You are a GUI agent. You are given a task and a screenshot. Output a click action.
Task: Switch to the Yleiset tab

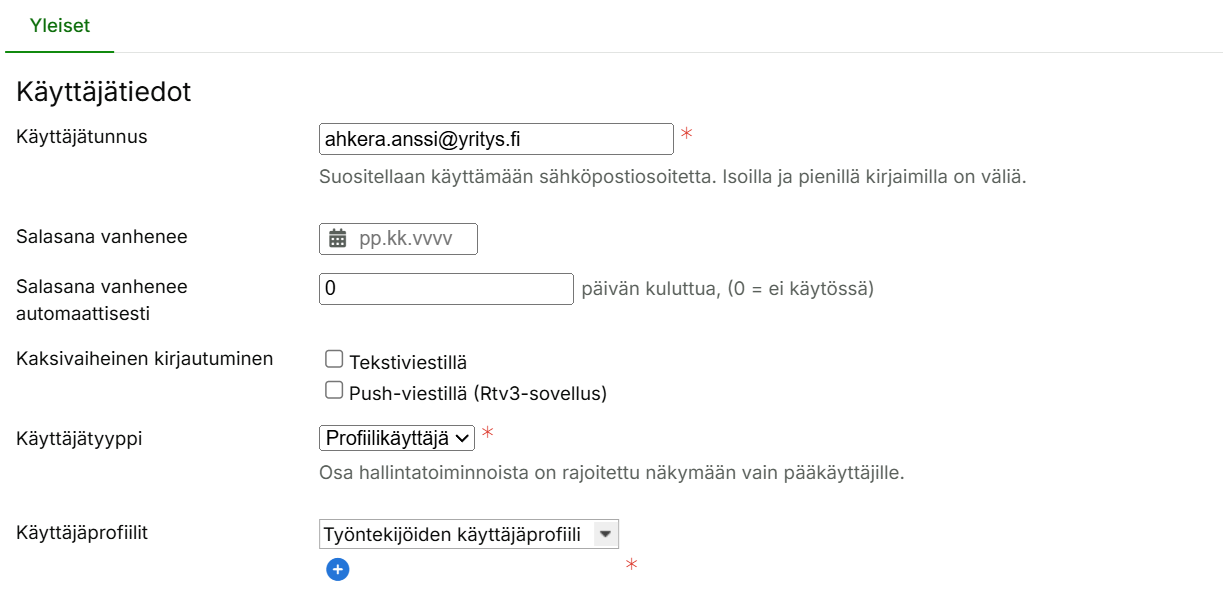(60, 26)
